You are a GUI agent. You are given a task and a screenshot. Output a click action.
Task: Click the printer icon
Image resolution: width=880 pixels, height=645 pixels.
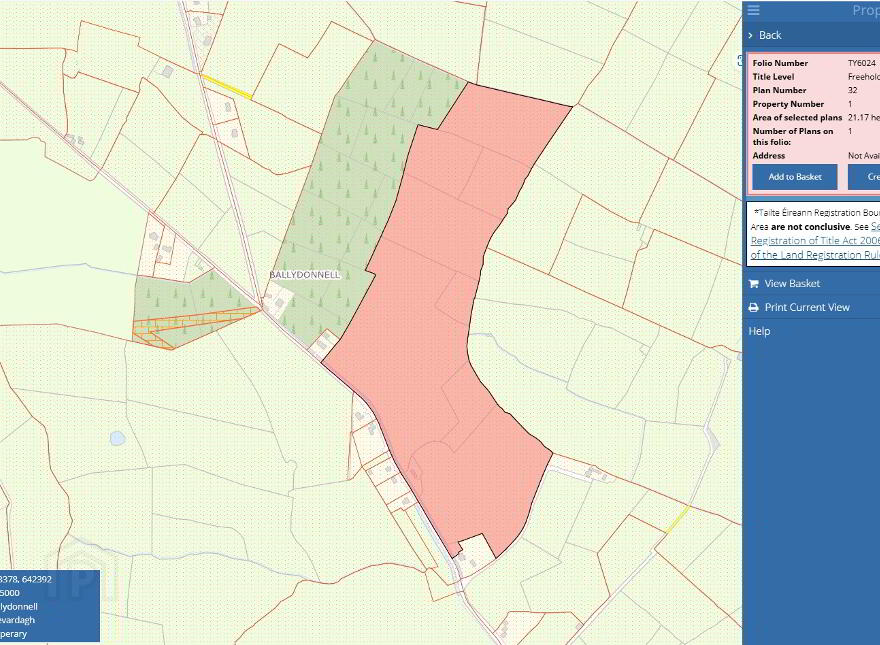click(753, 308)
